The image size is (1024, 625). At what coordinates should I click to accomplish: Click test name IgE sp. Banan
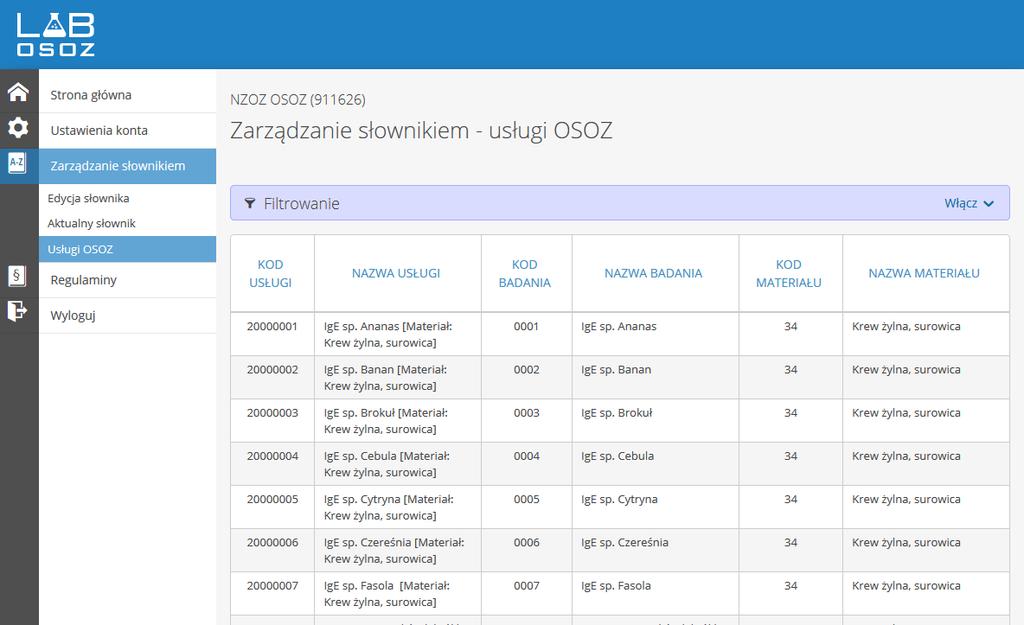[x=616, y=370]
